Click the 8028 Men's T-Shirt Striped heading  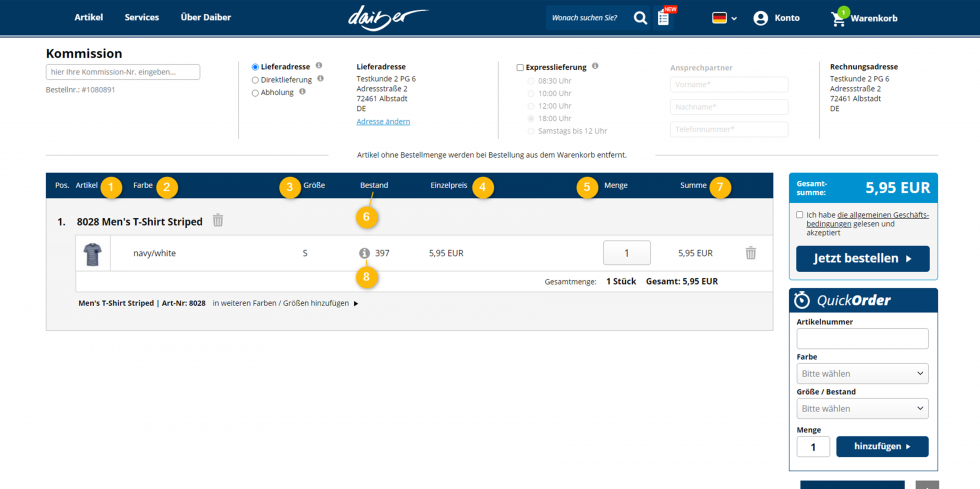[139, 221]
